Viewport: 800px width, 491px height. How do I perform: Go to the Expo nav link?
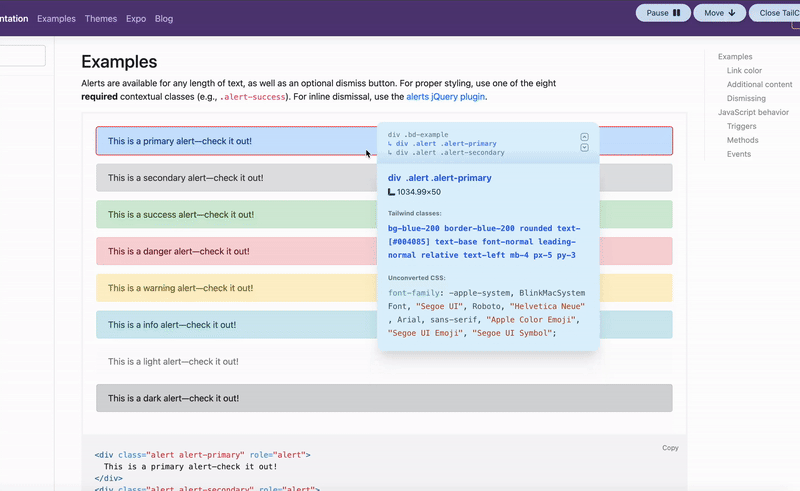pos(136,19)
